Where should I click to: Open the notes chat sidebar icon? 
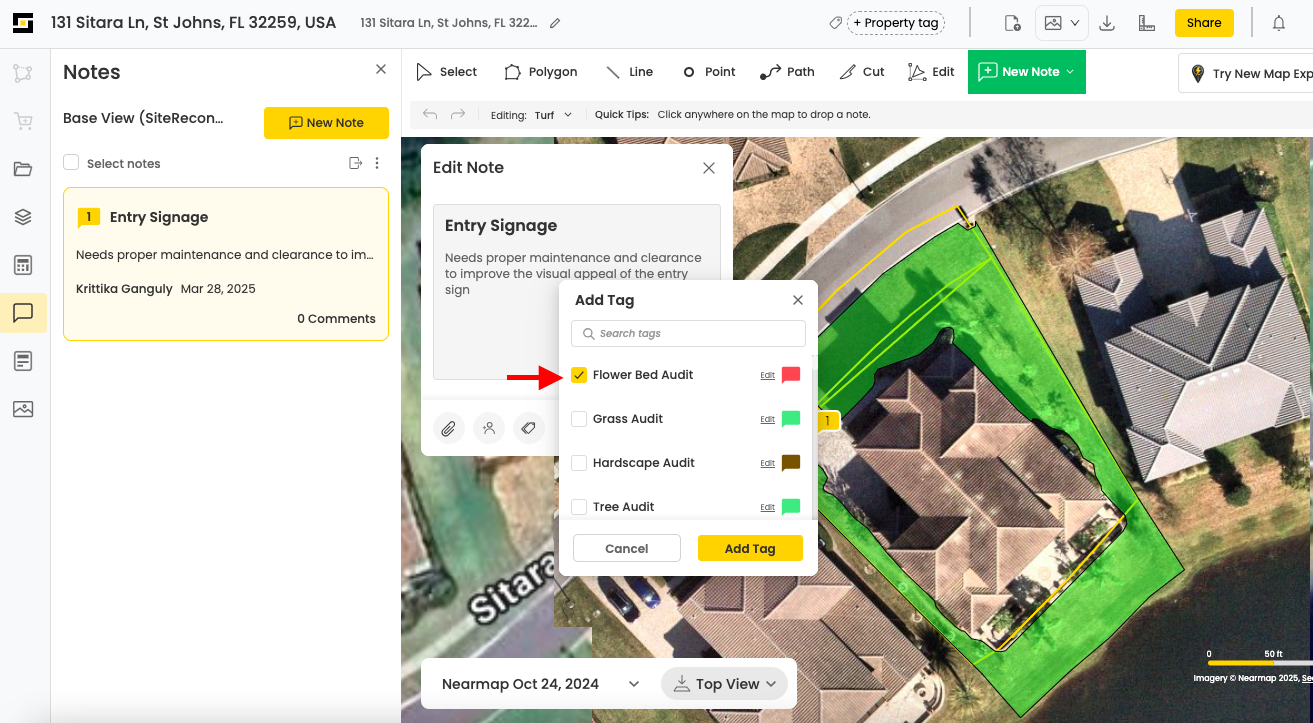23,313
